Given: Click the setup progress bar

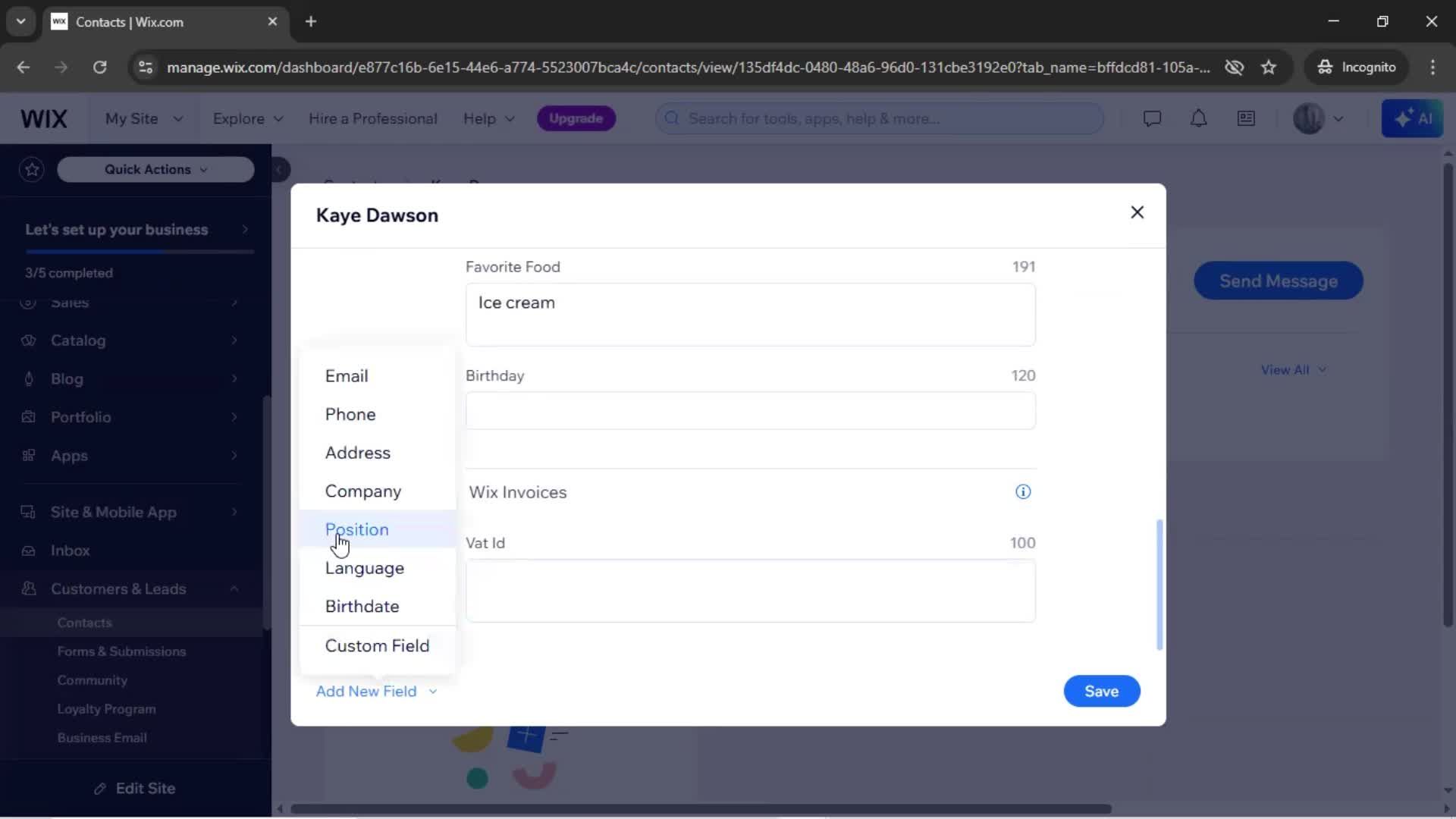Looking at the screenshot, I should [140, 252].
